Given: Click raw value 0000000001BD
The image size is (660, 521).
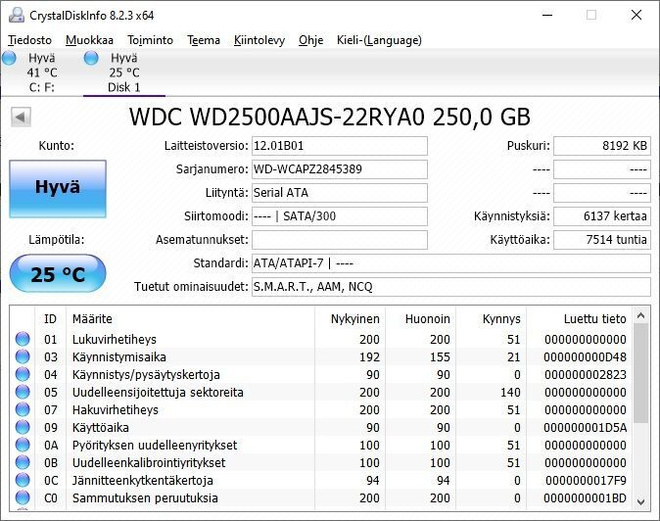Looking at the screenshot, I should point(585,498).
